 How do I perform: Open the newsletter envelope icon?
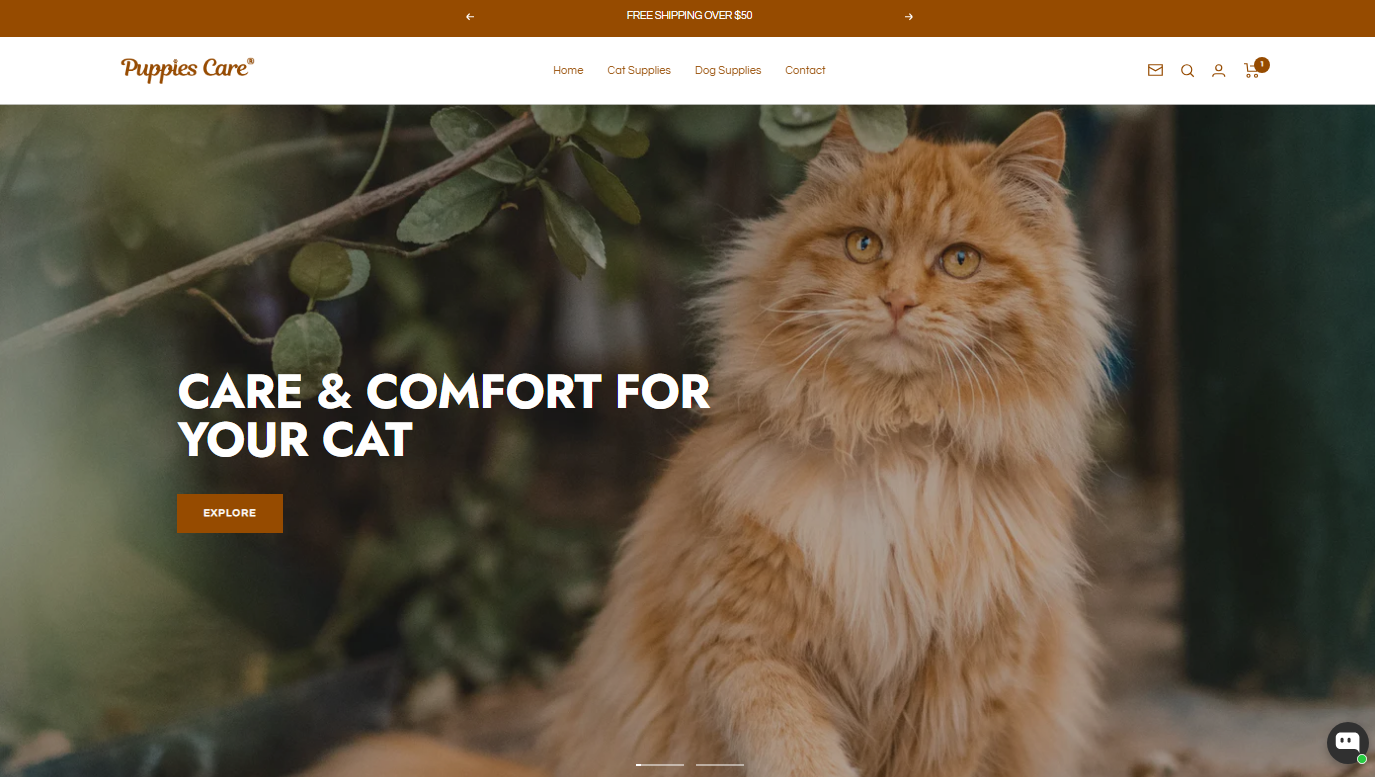[1155, 70]
